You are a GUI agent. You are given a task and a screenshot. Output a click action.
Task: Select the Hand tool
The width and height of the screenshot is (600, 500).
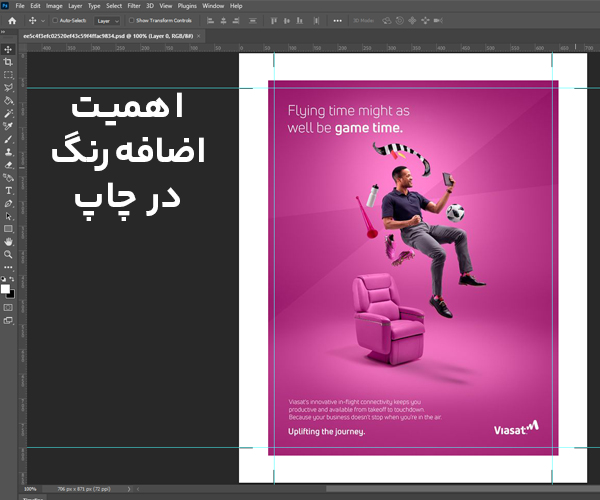pyautogui.click(x=8, y=242)
